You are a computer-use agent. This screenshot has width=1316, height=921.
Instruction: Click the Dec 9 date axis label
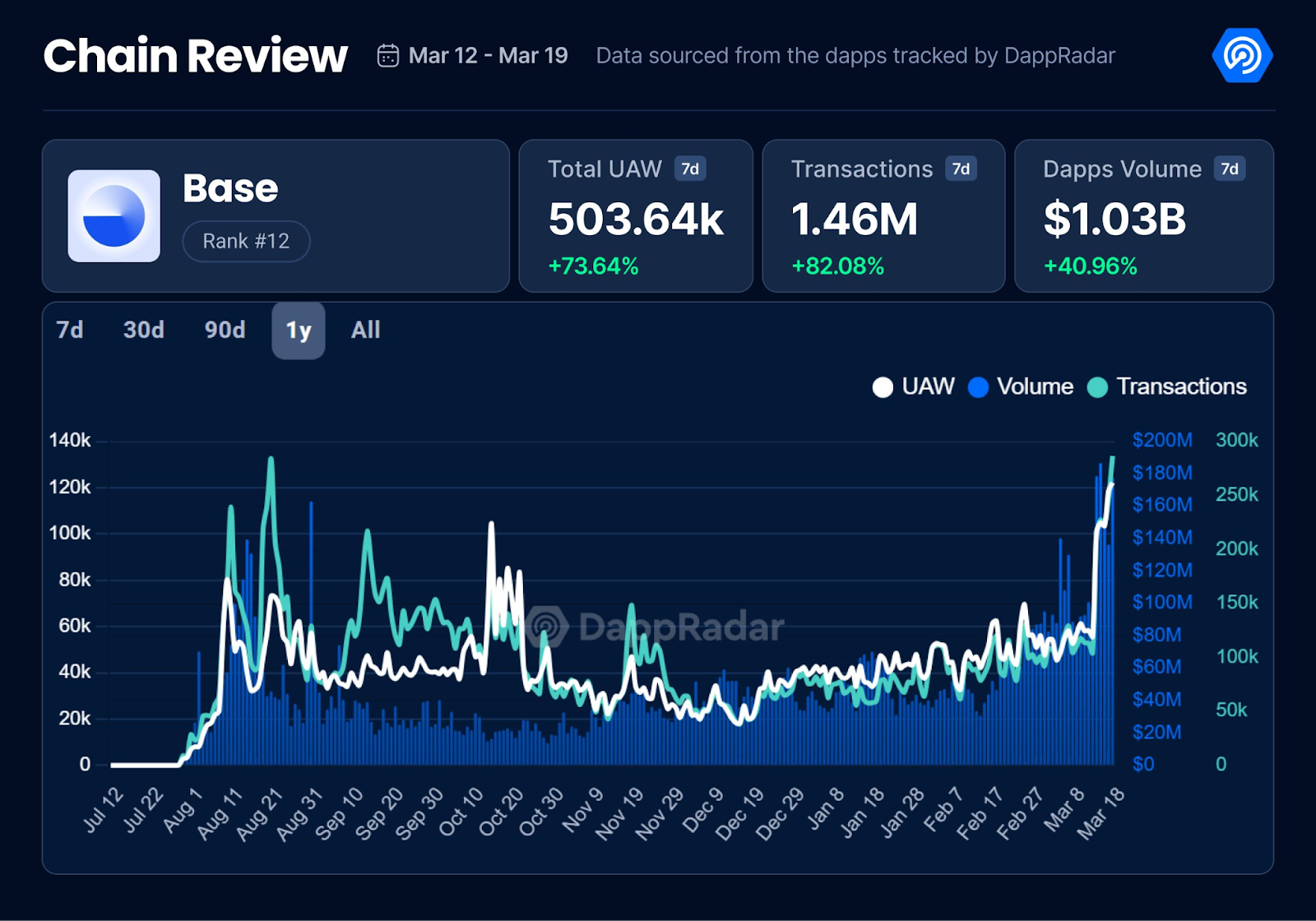tap(703, 809)
